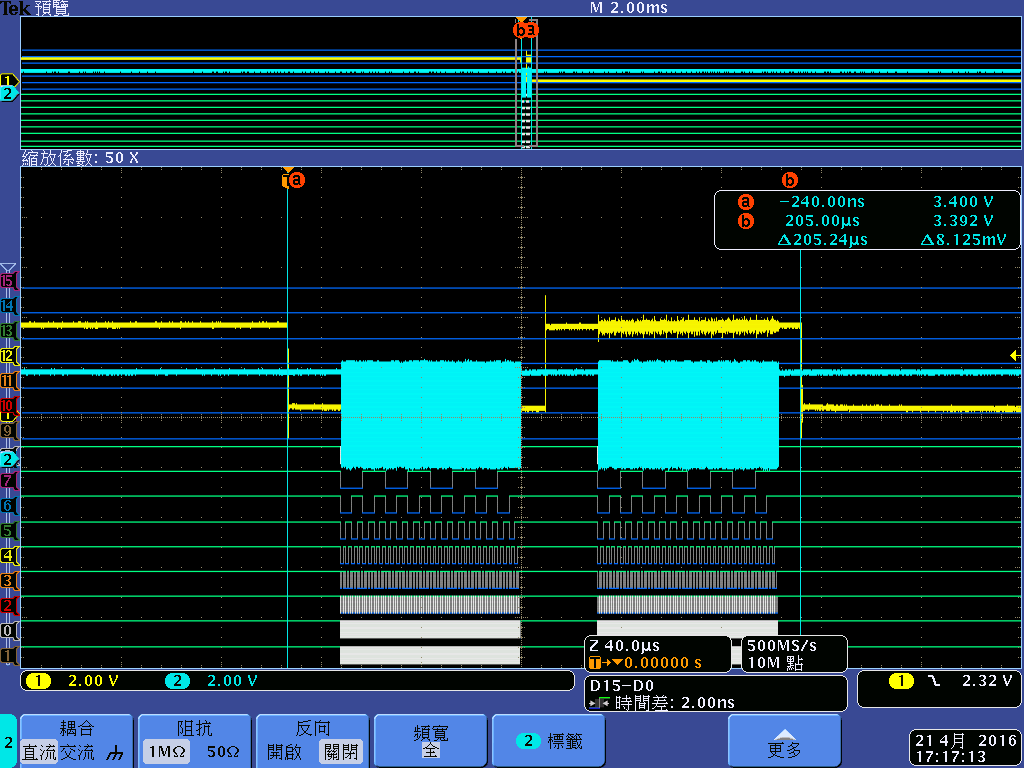Click the date and time readout
Image resolution: width=1024 pixels, height=768 pixels.
(965, 748)
